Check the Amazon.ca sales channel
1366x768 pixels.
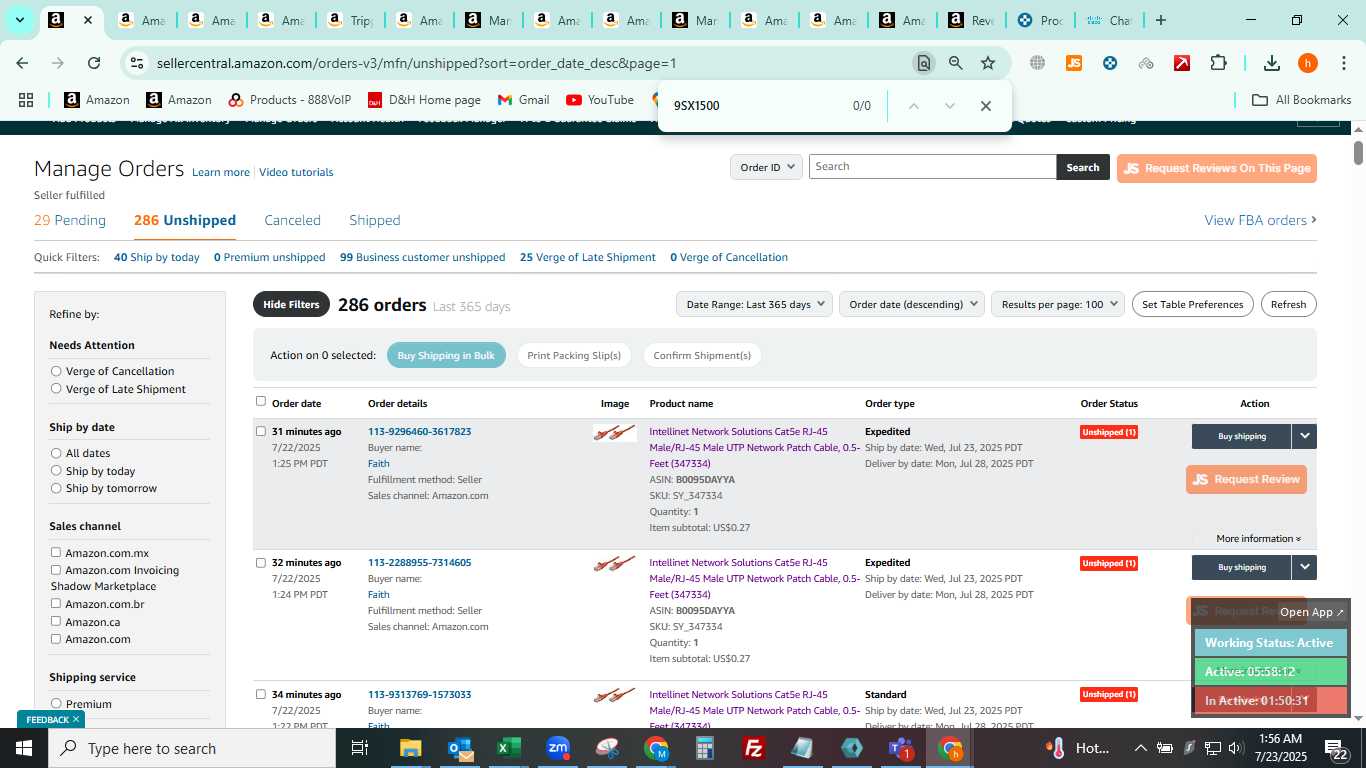pos(56,622)
